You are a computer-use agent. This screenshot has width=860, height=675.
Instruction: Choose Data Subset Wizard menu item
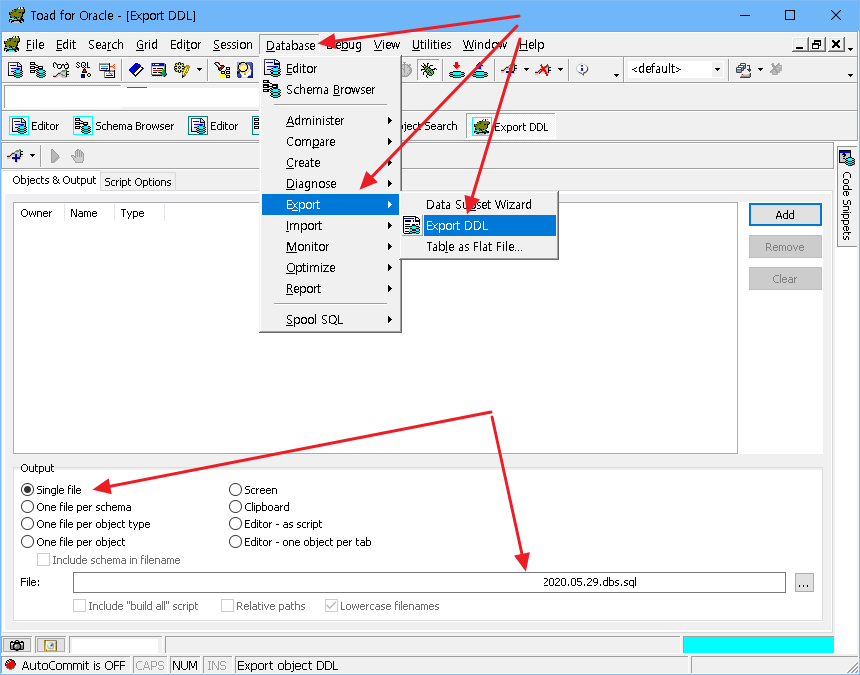[x=479, y=205]
